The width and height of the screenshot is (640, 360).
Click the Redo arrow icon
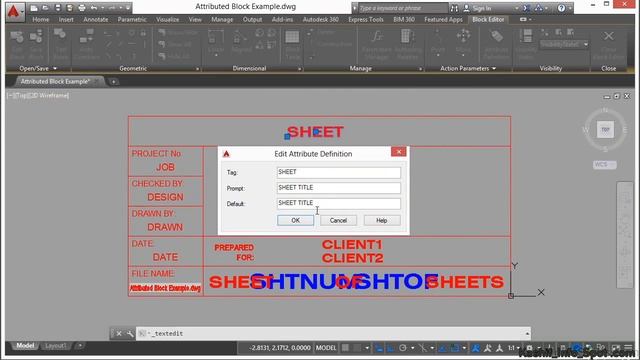click(x=111, y=8)
